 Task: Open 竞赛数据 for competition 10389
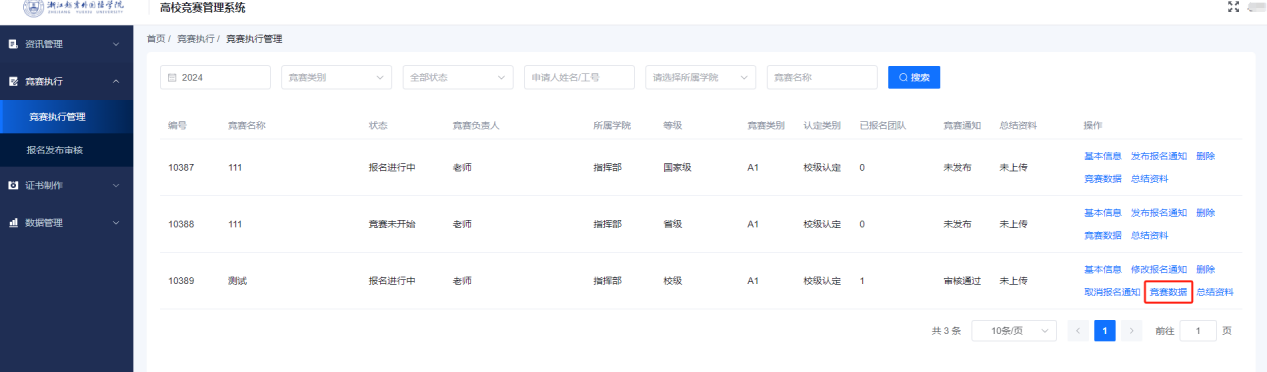(x=1168, y=292)
